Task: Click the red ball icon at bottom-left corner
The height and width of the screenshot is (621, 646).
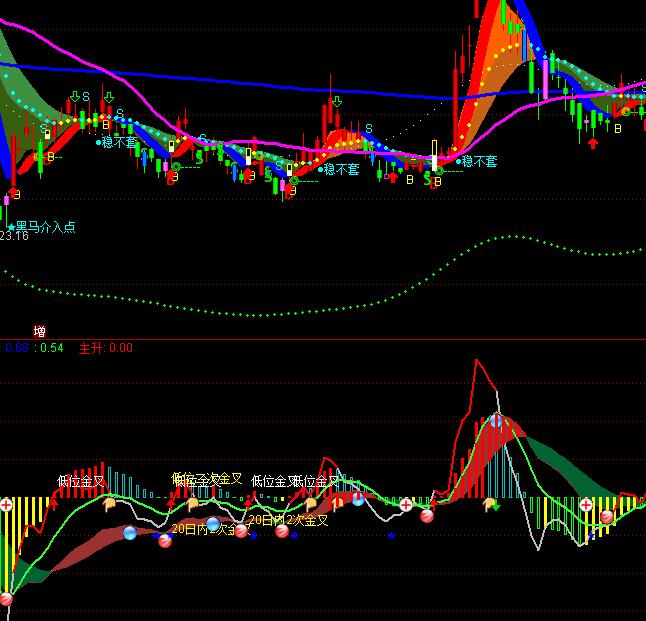Action: point(6,599)
